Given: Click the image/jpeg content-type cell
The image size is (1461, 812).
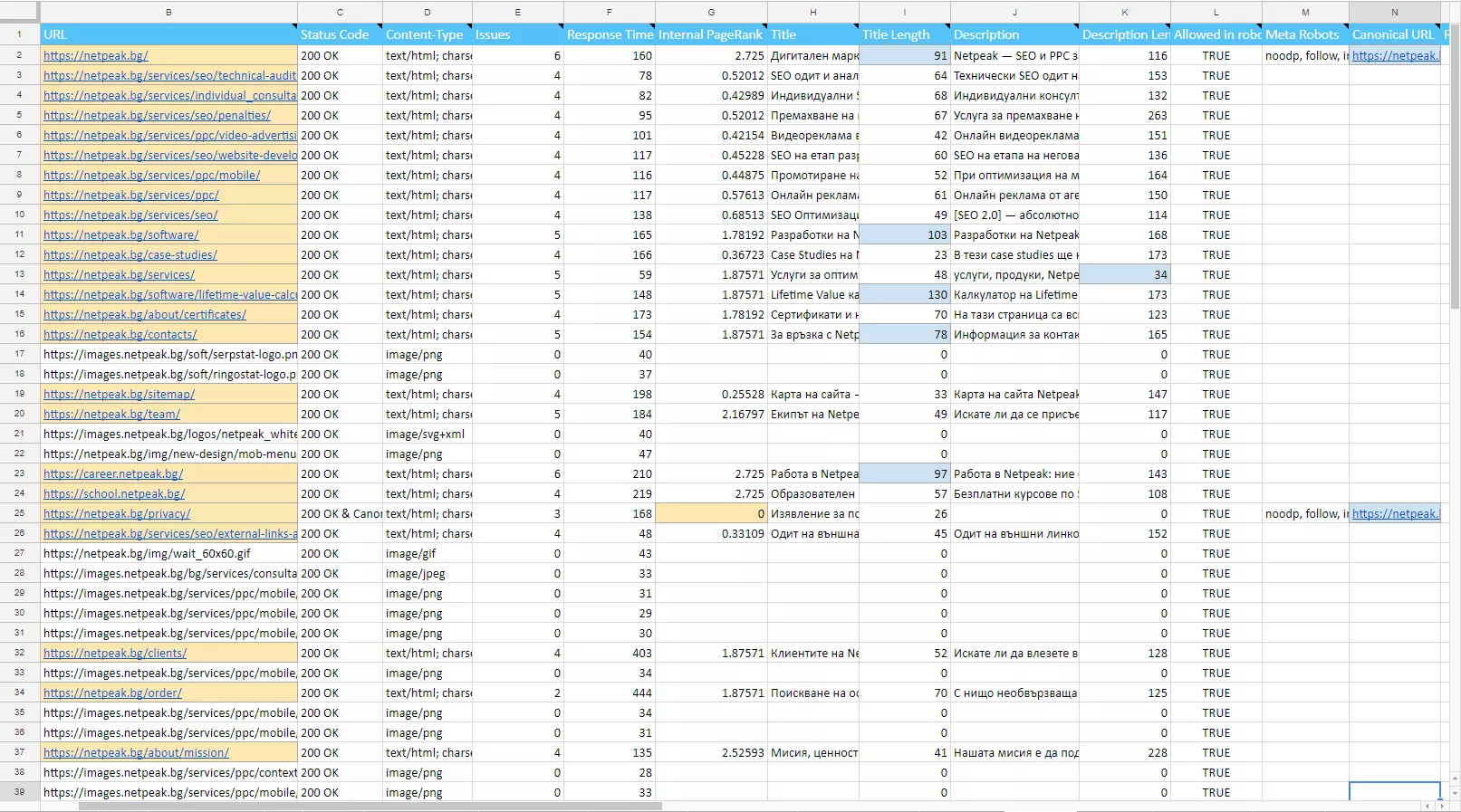Looking at the screenshot, I should [x=428, y=574].
